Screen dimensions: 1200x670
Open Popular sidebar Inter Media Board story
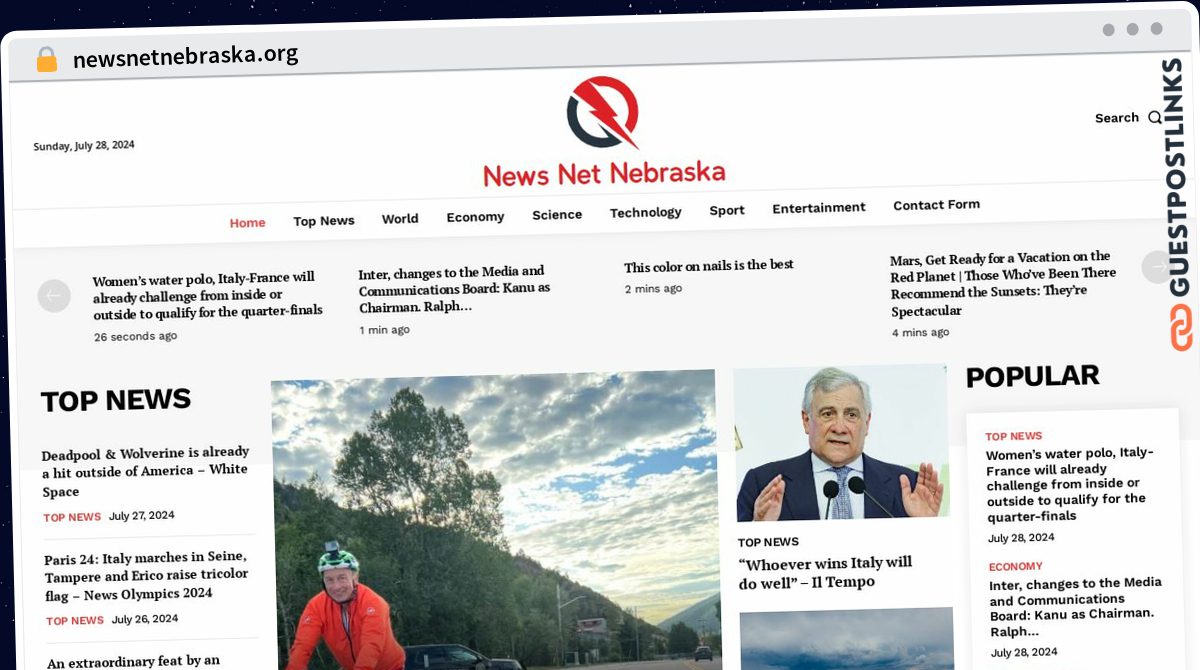pyautogui.click(x=1076, y=607)
